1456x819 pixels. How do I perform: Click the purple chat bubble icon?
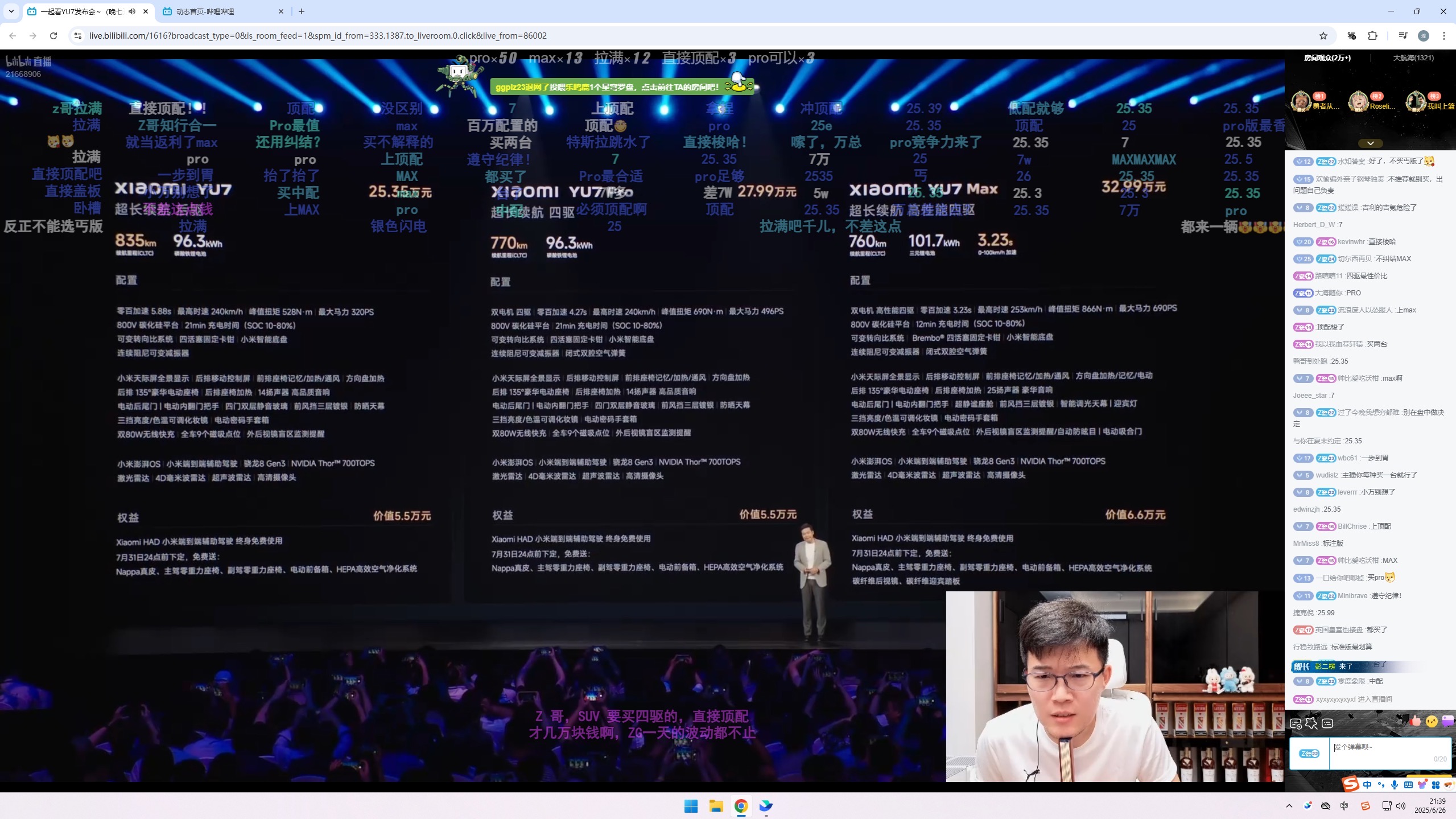[1448, 721]
